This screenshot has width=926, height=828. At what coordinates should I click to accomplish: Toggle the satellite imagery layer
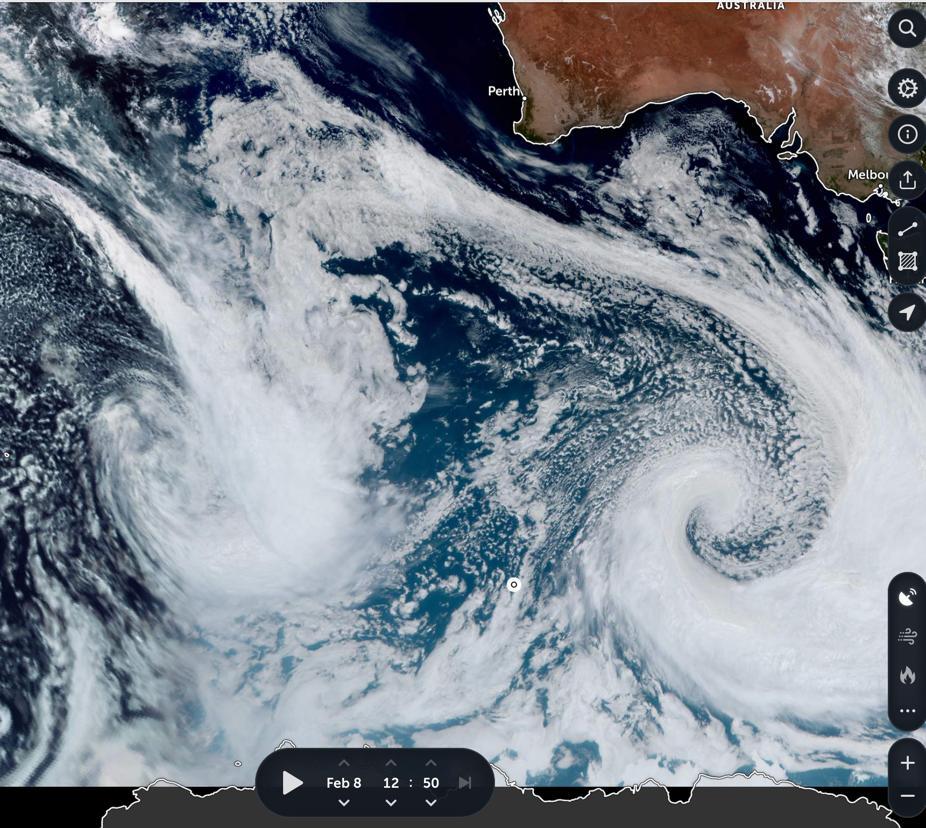click(906, 597)
